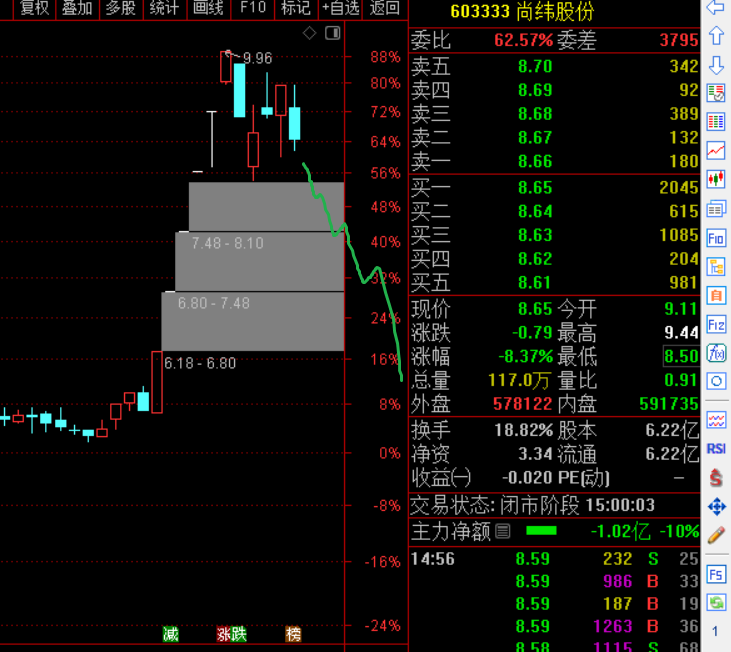731x652 pixels.
Task: Click the 总量 value 117.0万
Action: [519, 381]
